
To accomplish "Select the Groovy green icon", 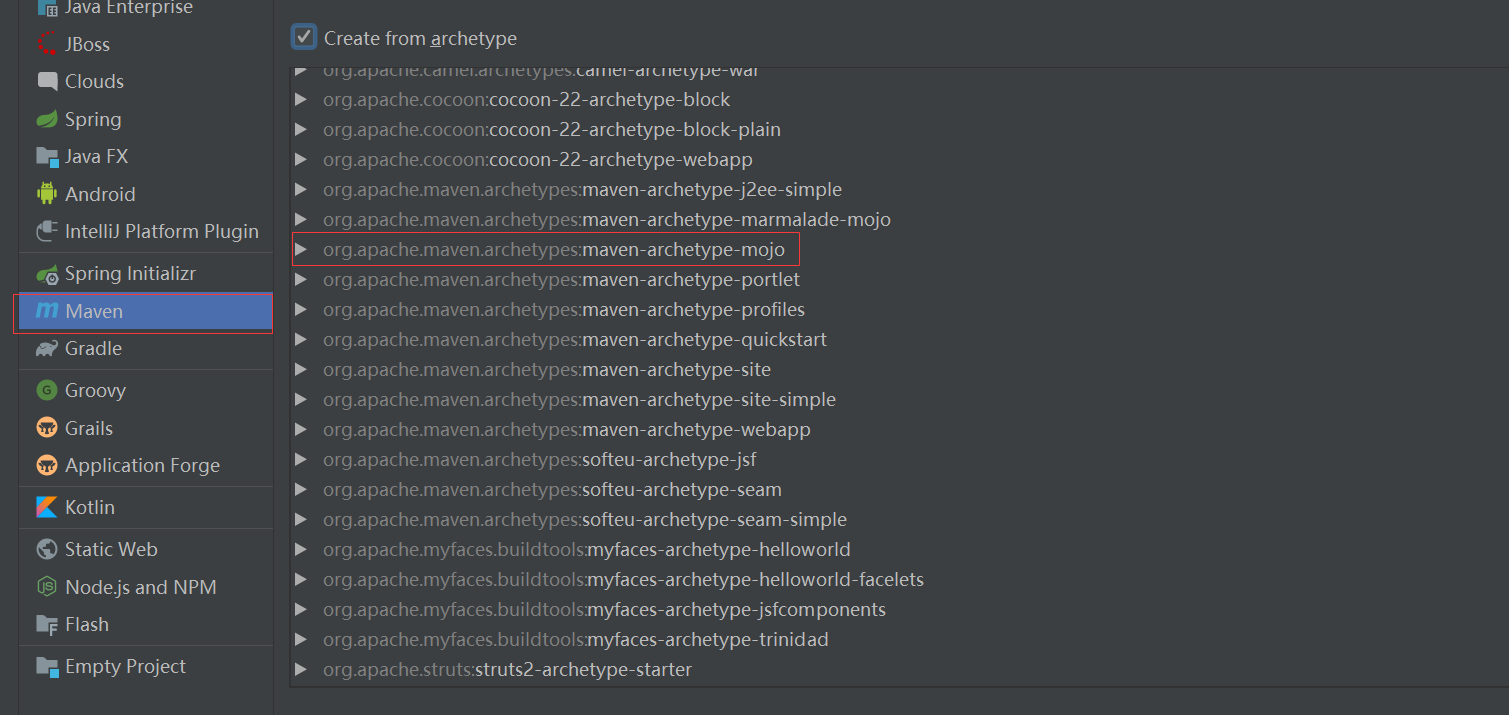I will (47, 390).
